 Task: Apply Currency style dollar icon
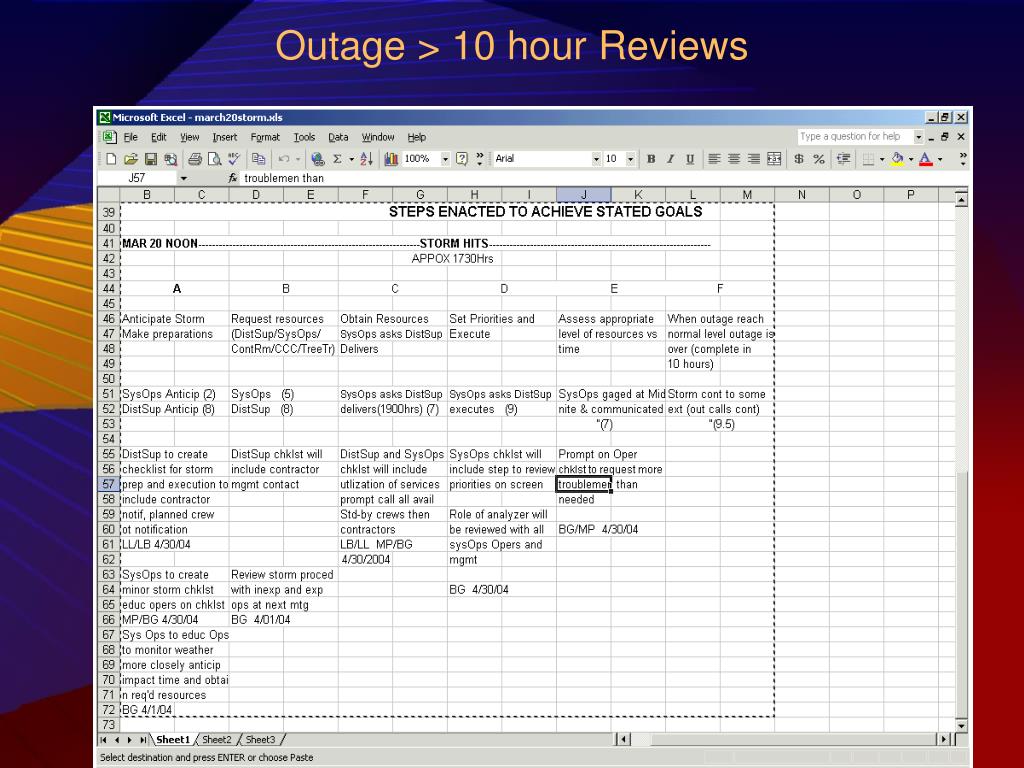799,159
